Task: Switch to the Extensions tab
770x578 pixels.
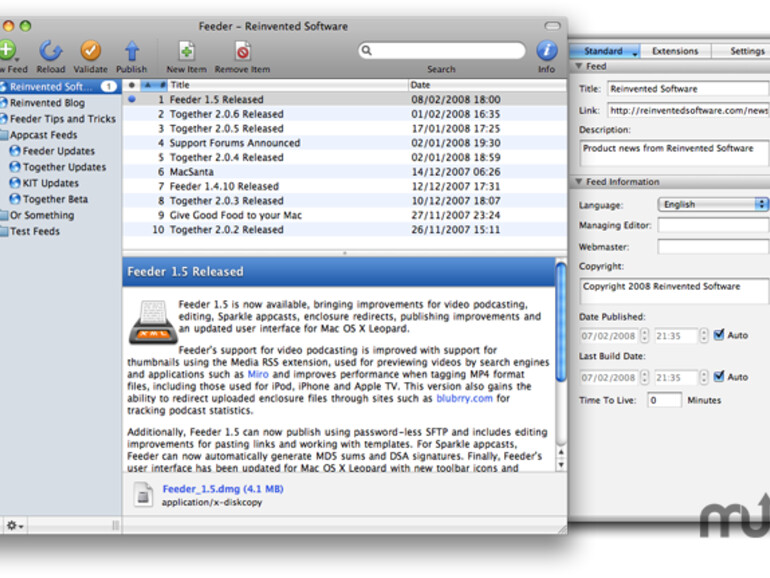Action: click(675, 51)
